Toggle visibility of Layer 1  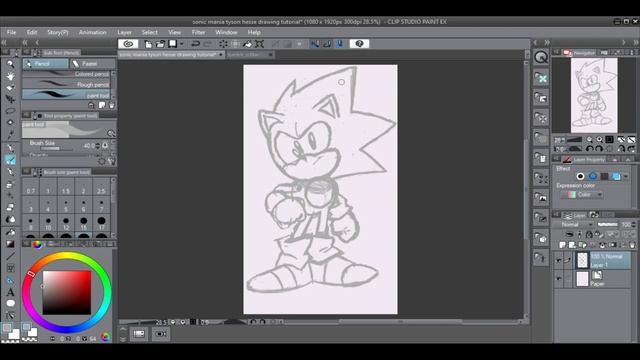coord(558,260)
